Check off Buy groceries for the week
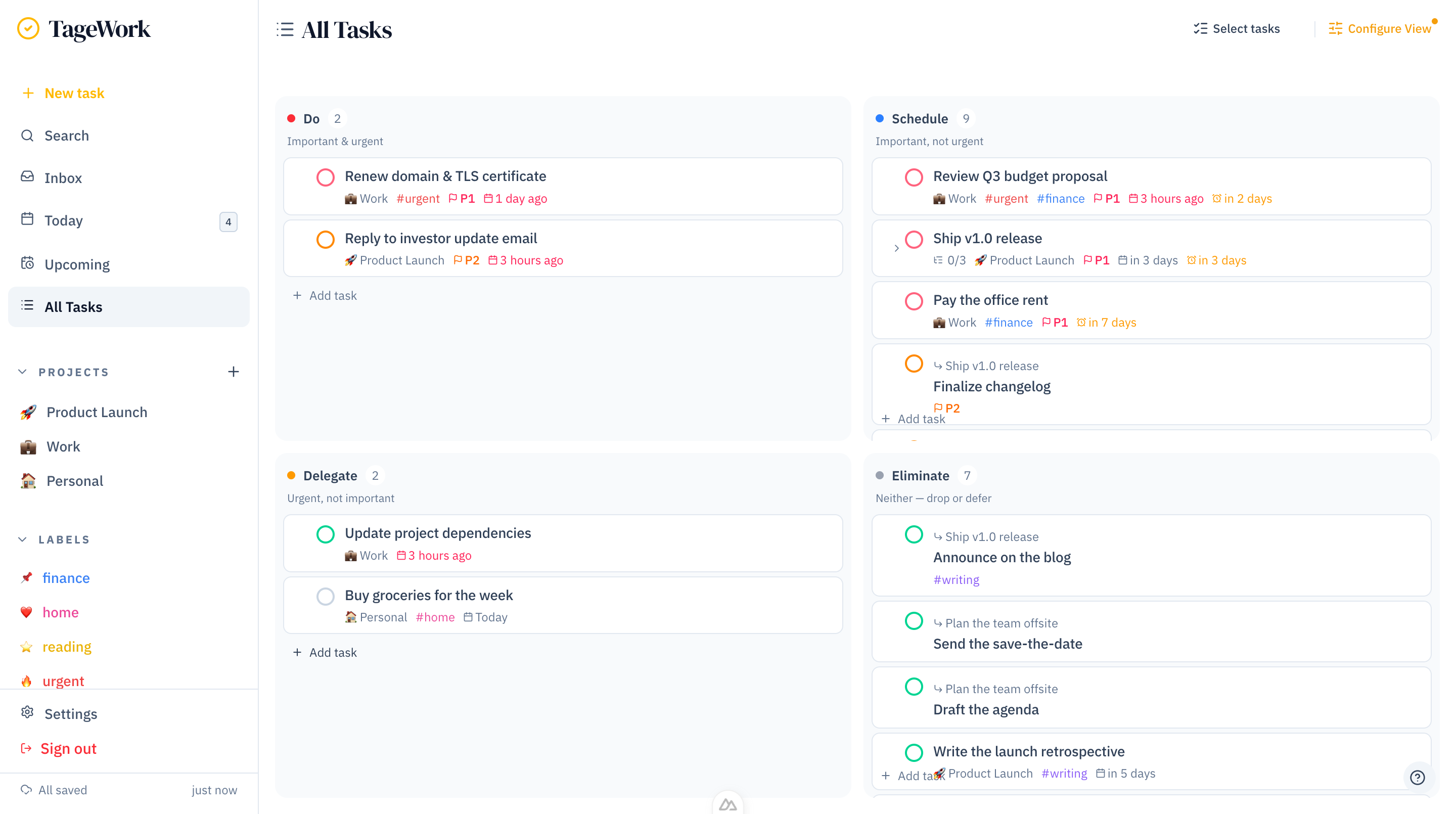The height and width of the screenshot is (814, 1456). coord(326,597)
